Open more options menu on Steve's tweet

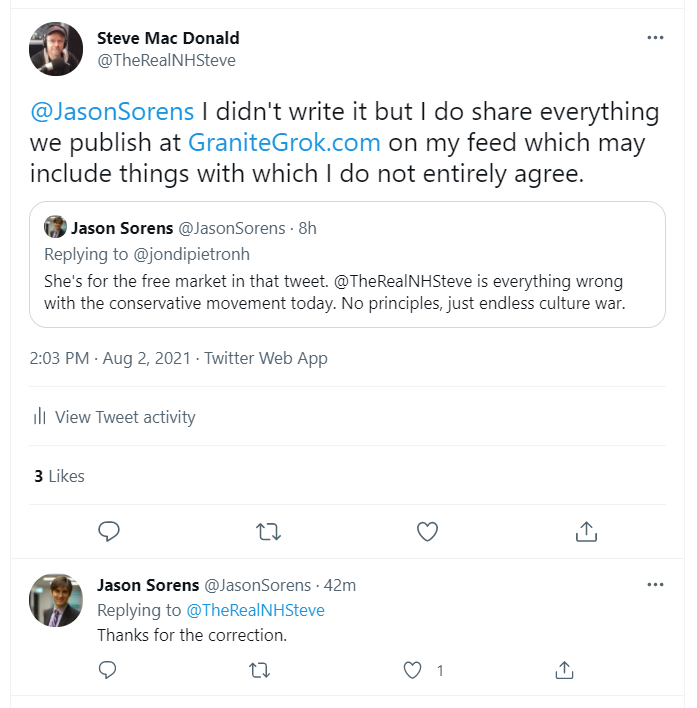tap(655, 38)
